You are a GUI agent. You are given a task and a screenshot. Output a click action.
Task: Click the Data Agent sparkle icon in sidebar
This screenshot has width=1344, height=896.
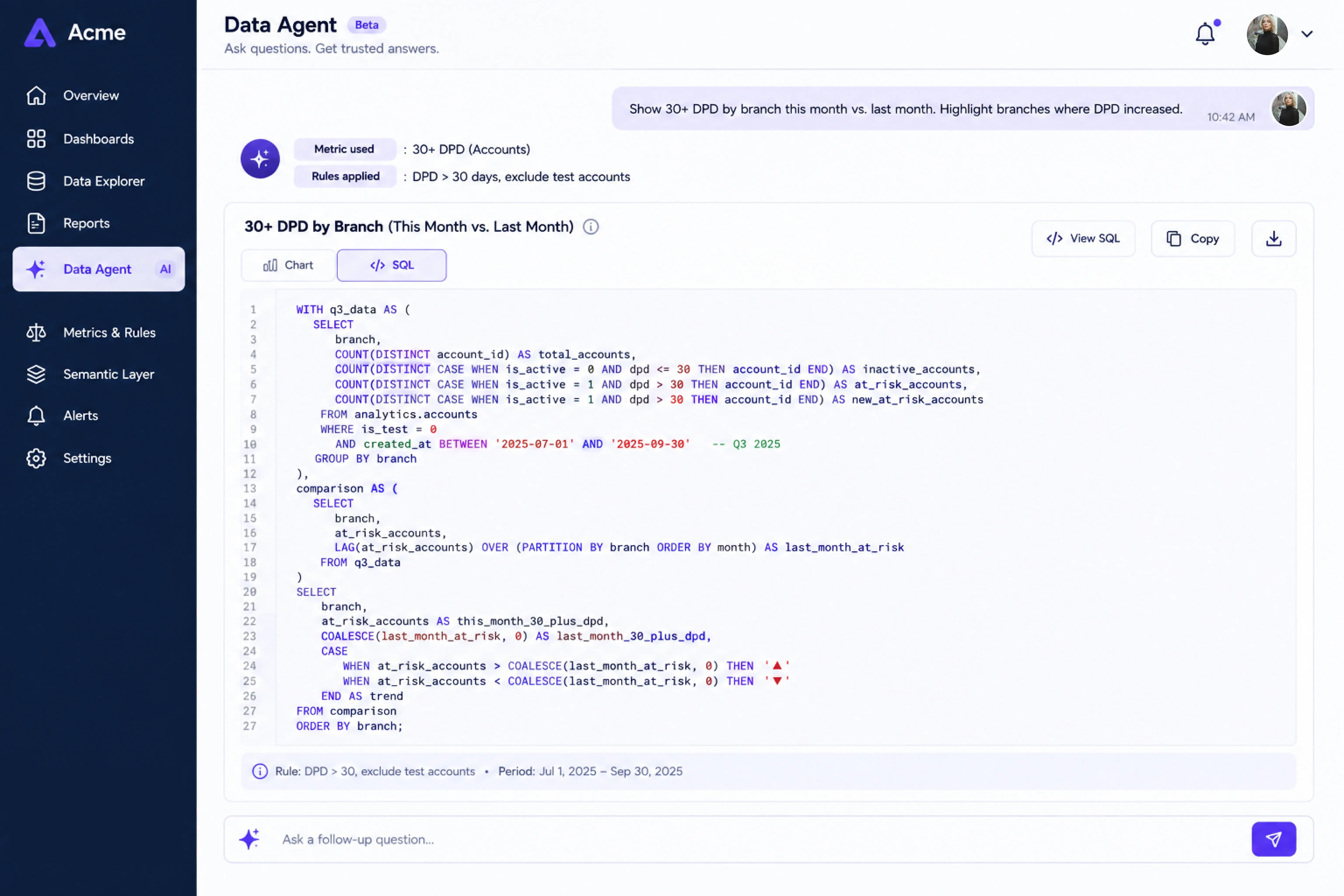tap(36, 269)
